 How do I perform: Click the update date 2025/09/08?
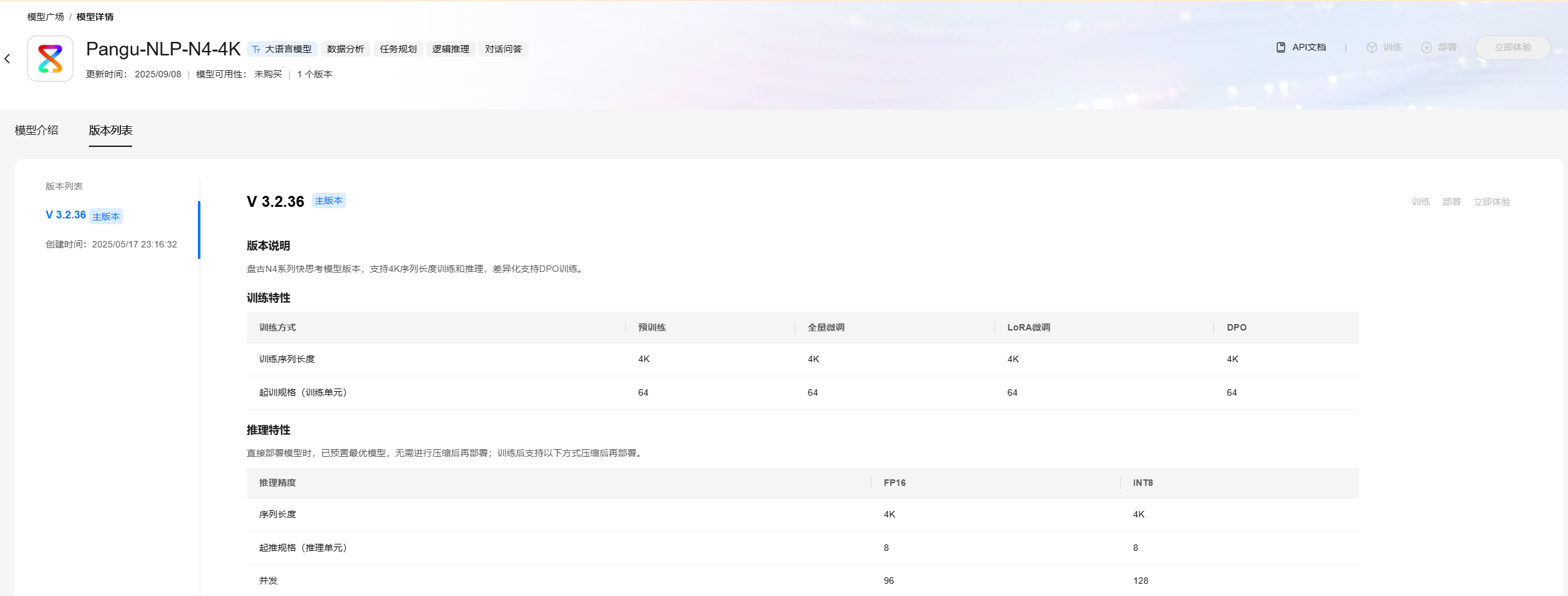(158, 74)
